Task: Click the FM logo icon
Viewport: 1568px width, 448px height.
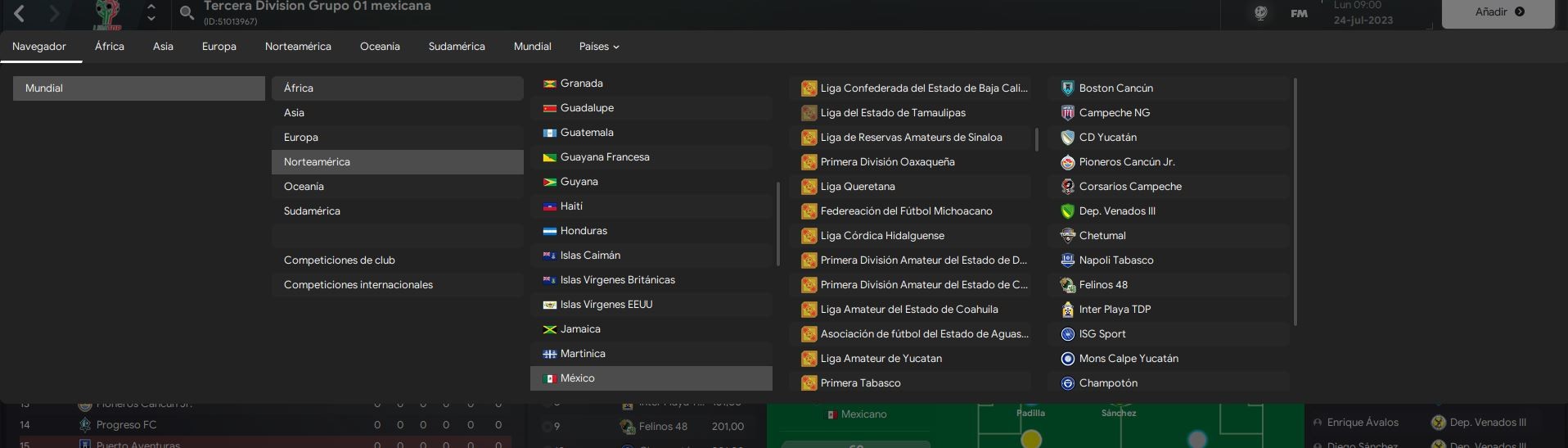Action: pos(1299,13)
